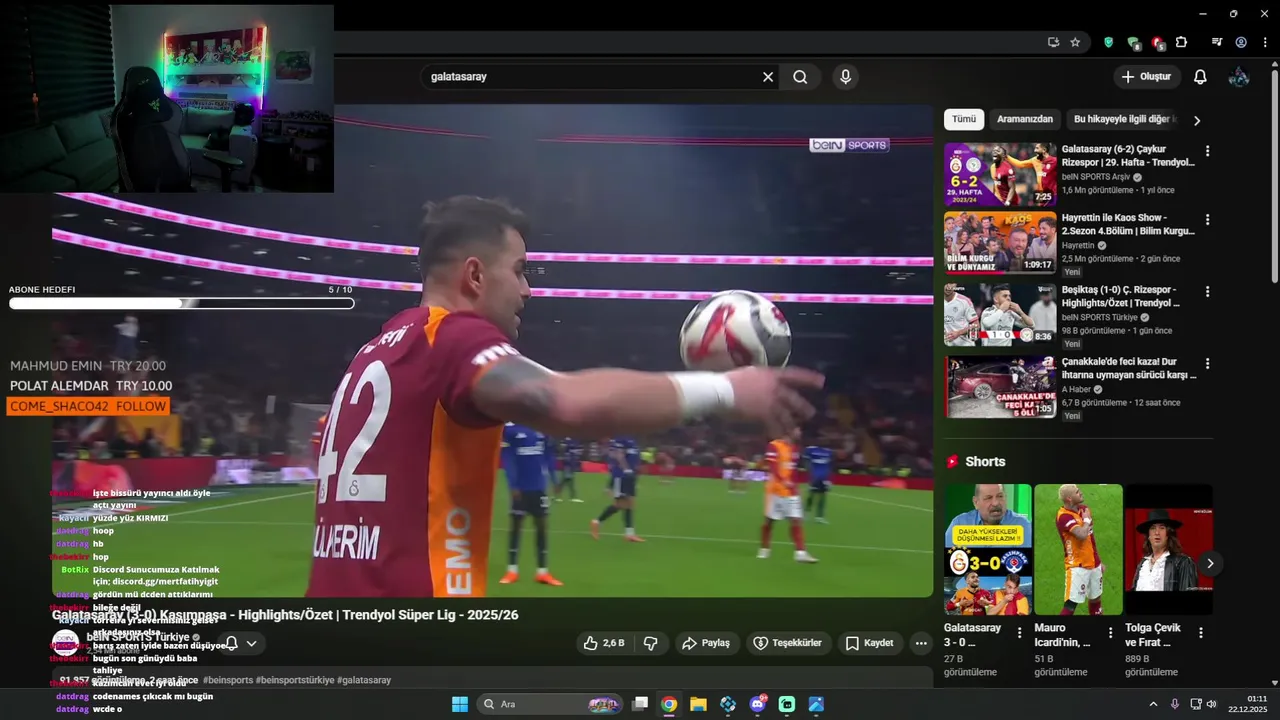Click the Teşekkürler thanks button

787,643
